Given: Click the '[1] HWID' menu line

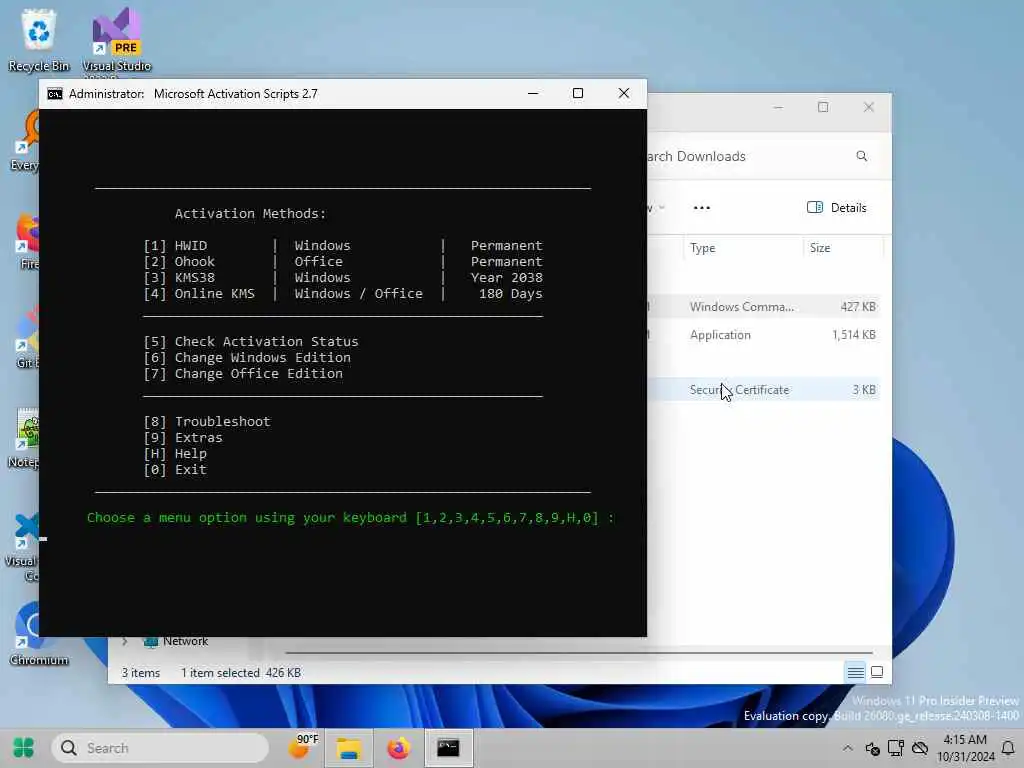Looking at the screenshot, I should pos(343,246).
